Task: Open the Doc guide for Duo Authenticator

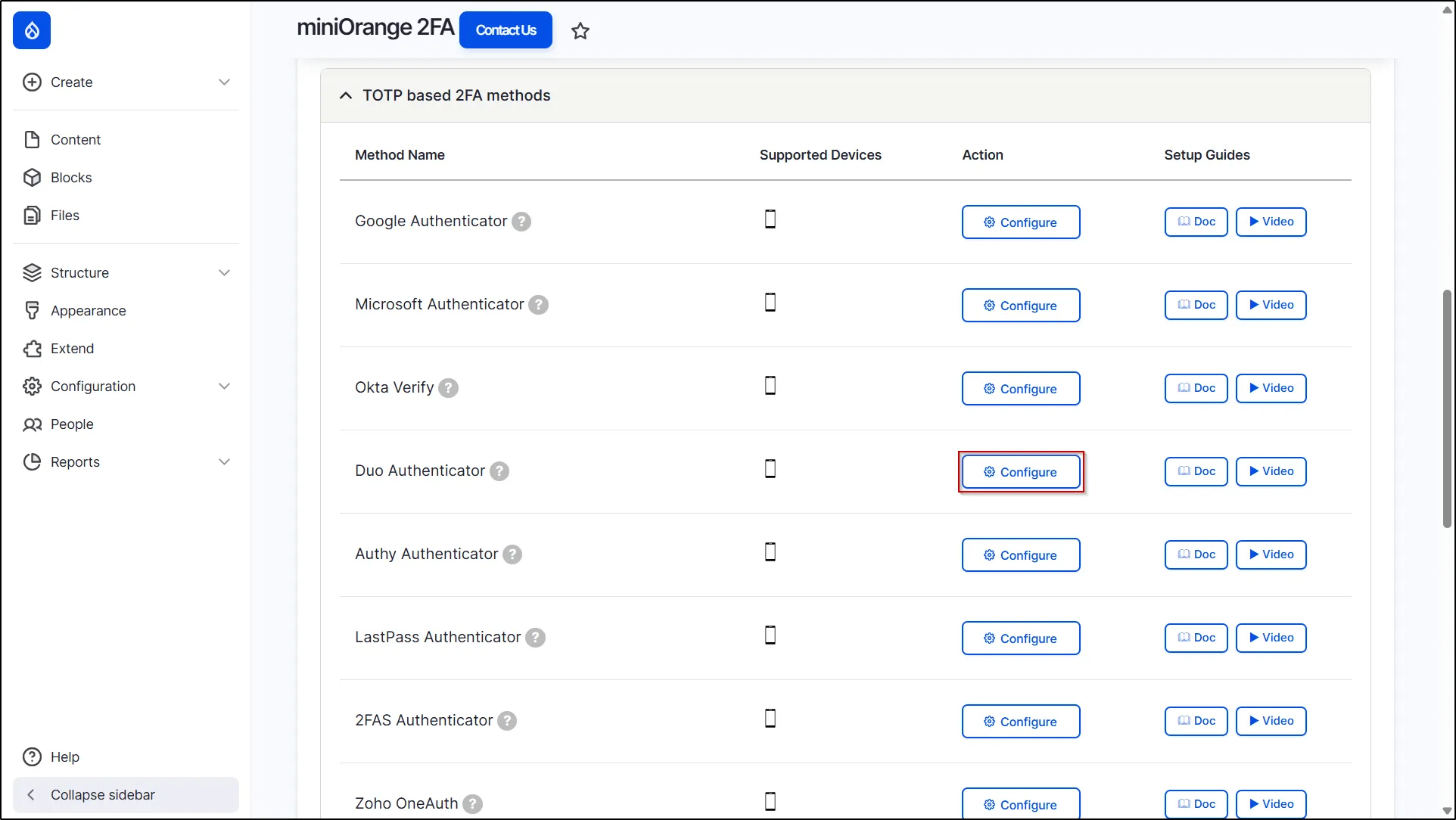Action: 1196,472
